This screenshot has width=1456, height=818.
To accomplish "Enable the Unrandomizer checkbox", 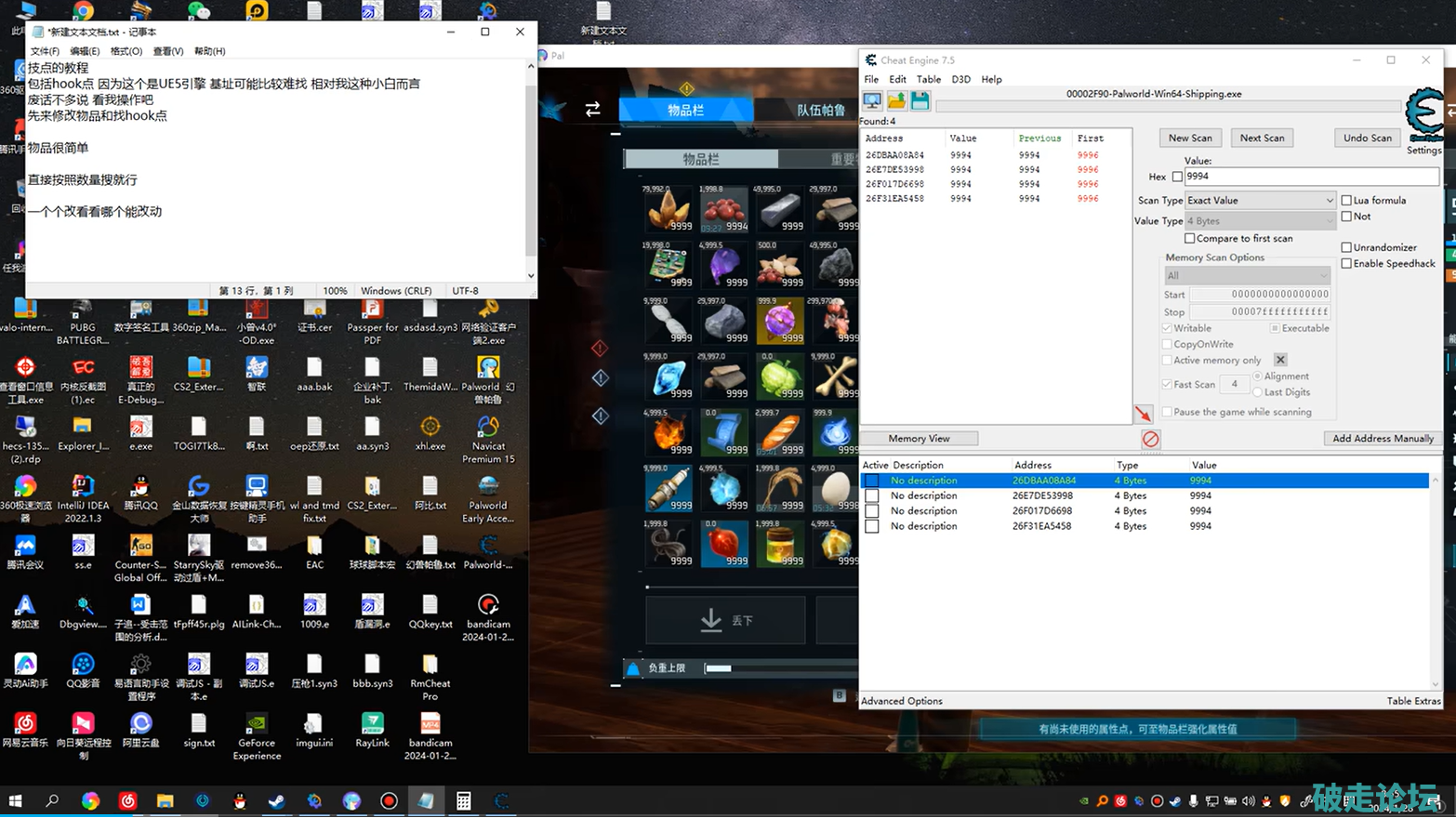I will pos(1346,247).
